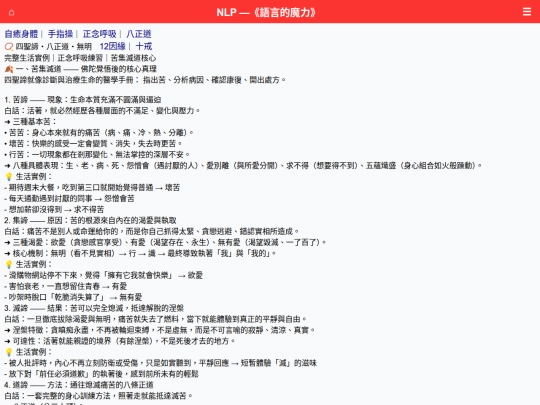Viewport: 540px width, 405px height.
Task: Click the header title NLP —《語言的魔力》
Action: (x=266, y=12)
